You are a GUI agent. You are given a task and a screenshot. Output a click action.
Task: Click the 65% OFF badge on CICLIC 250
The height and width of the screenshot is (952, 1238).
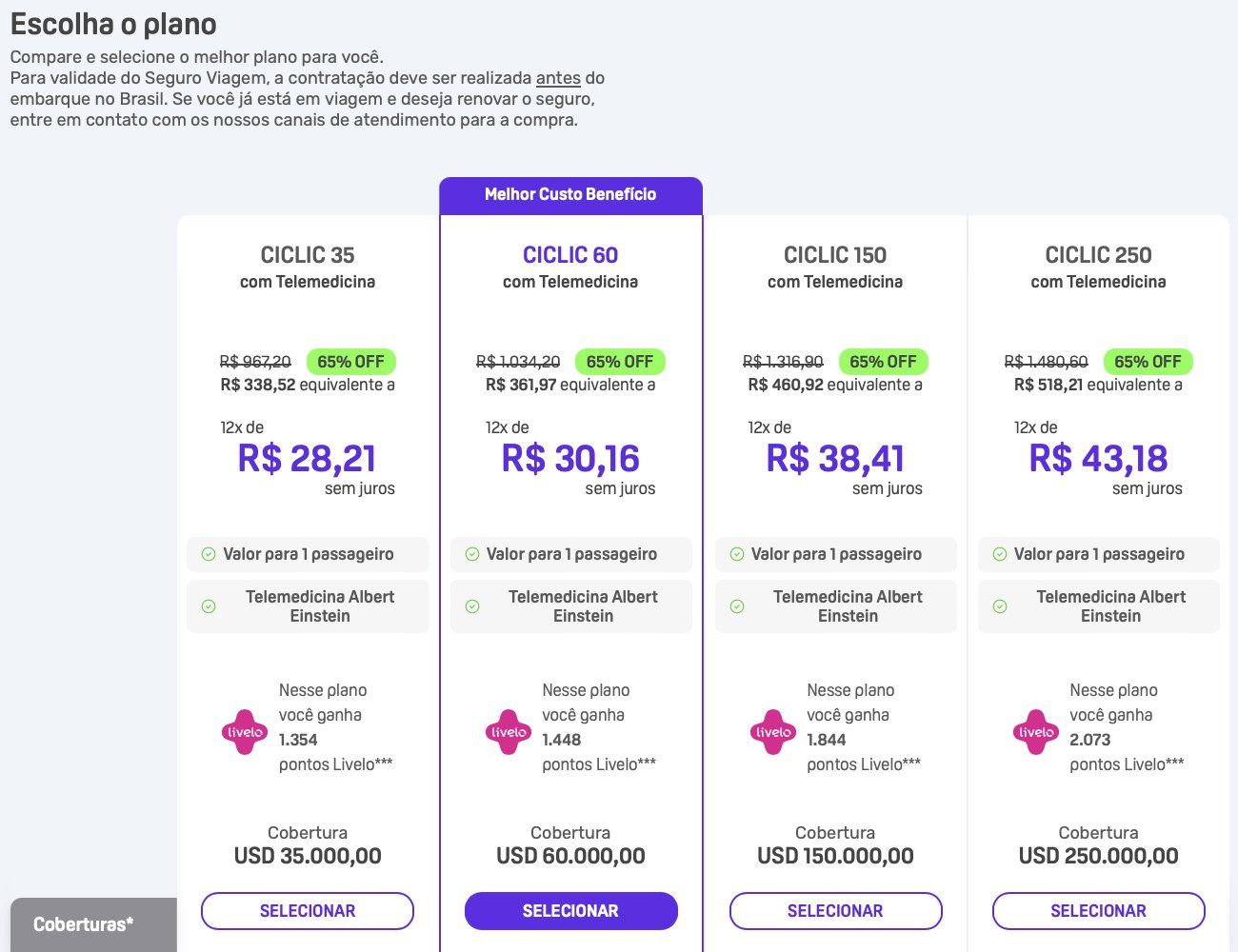pos(1148,362)
